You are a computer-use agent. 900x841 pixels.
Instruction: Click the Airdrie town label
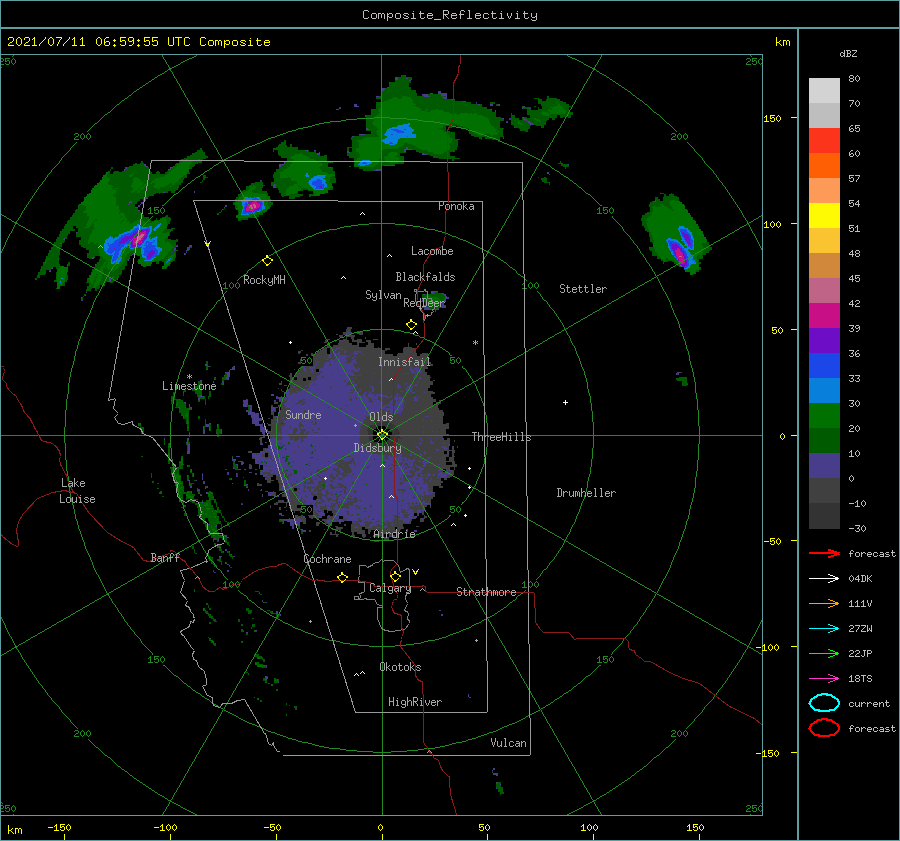394,534
